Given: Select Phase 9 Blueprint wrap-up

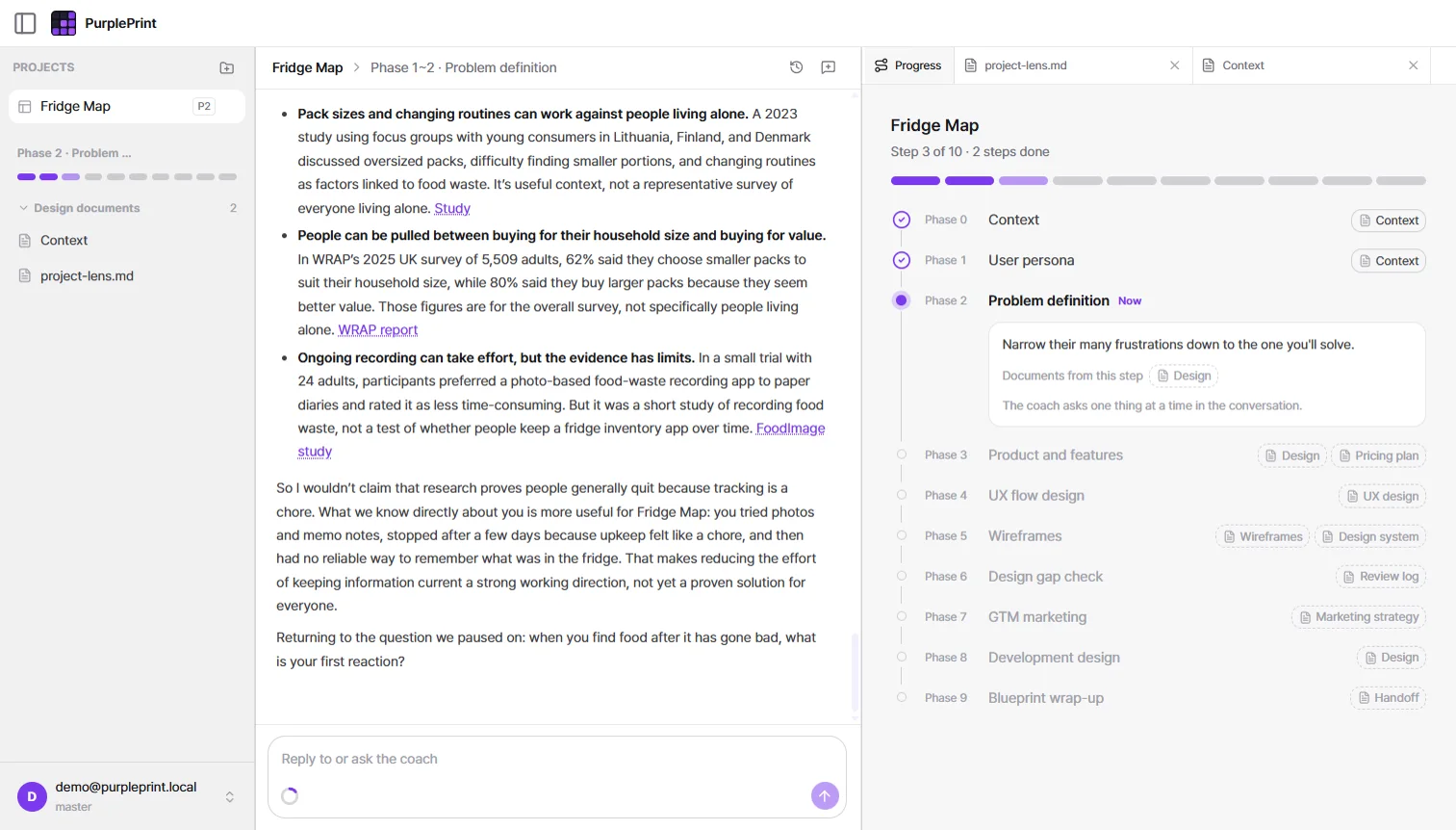Looking at the screenshot, I should pos(1045,698).
